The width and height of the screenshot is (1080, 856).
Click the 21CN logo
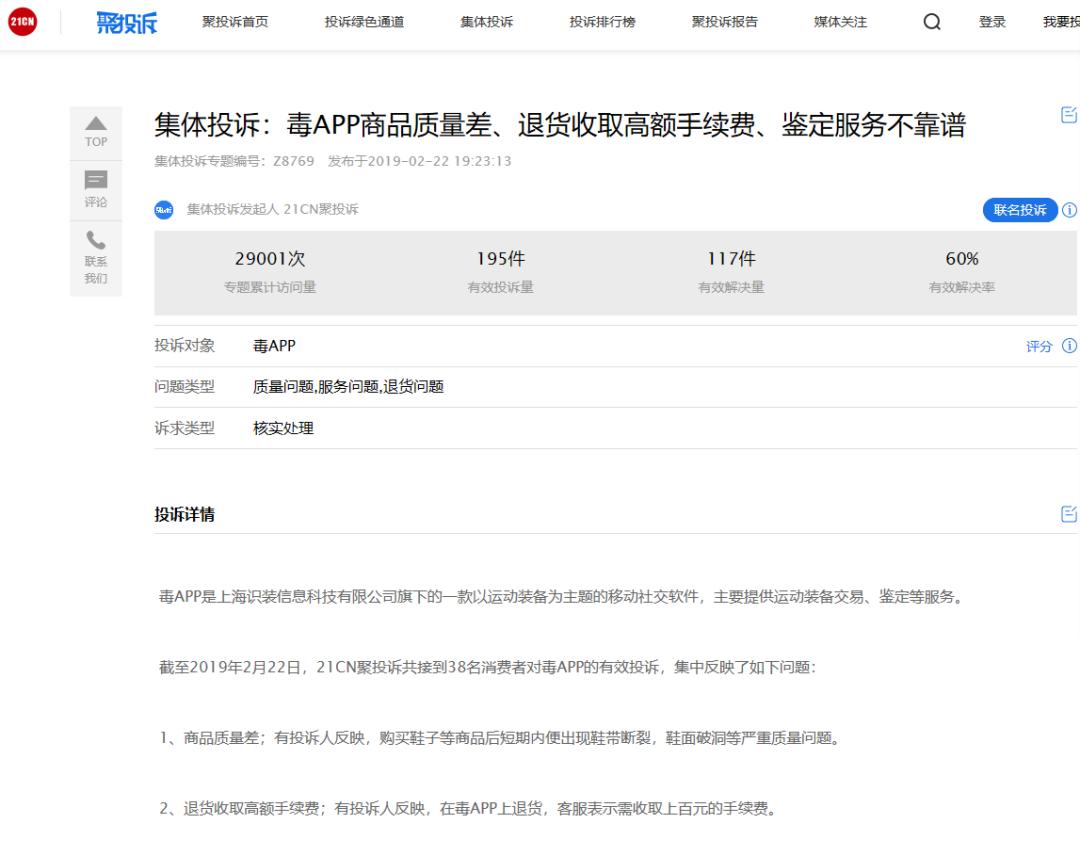tap(22, 21)
